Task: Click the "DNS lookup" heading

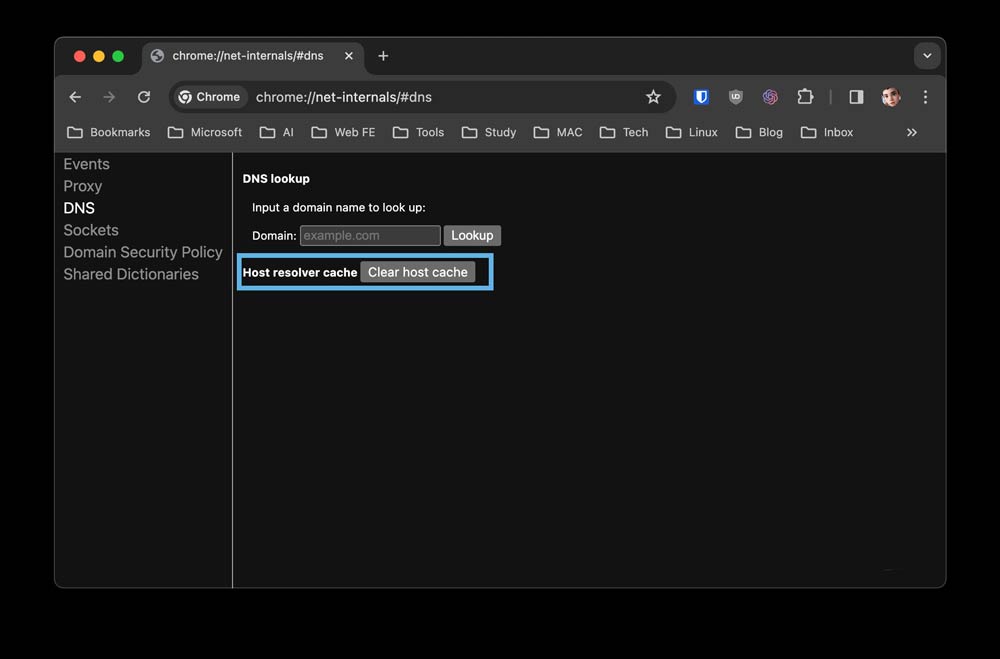Action: [x=276, y=179]
